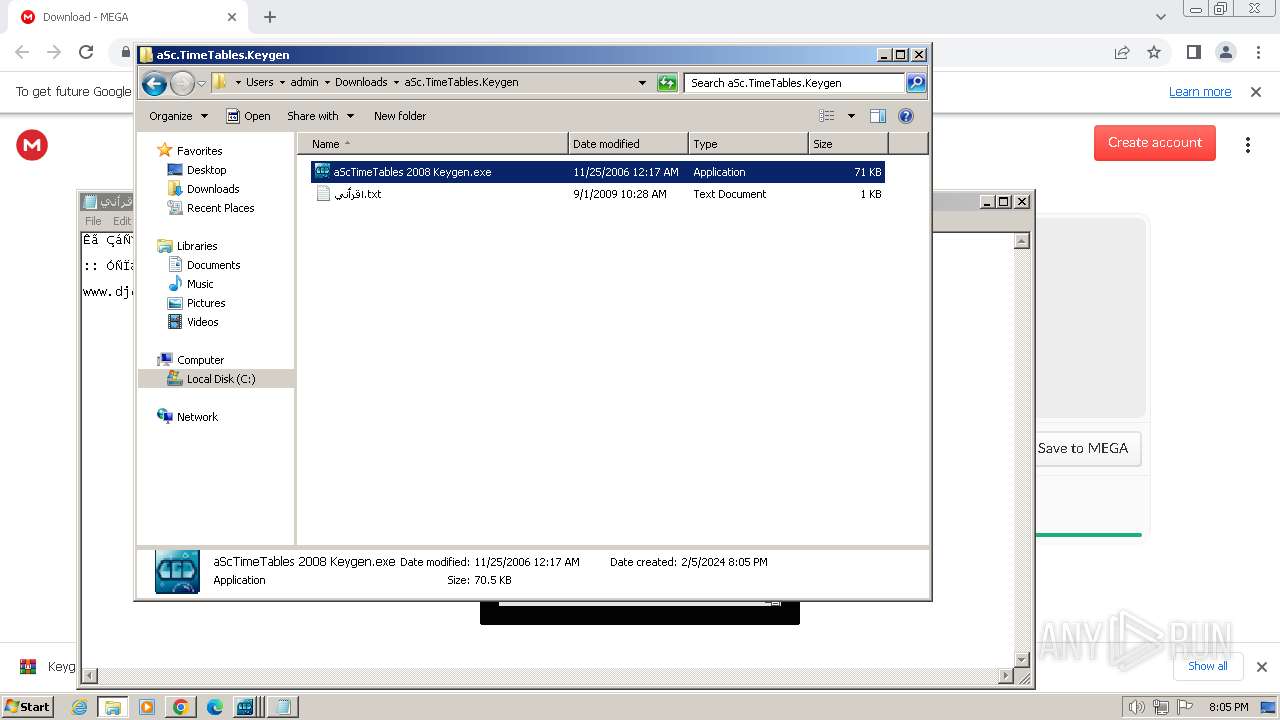Open previous locations dropdown in address bar
Viewport: 1280px width, 720px height.
point(642,83)
